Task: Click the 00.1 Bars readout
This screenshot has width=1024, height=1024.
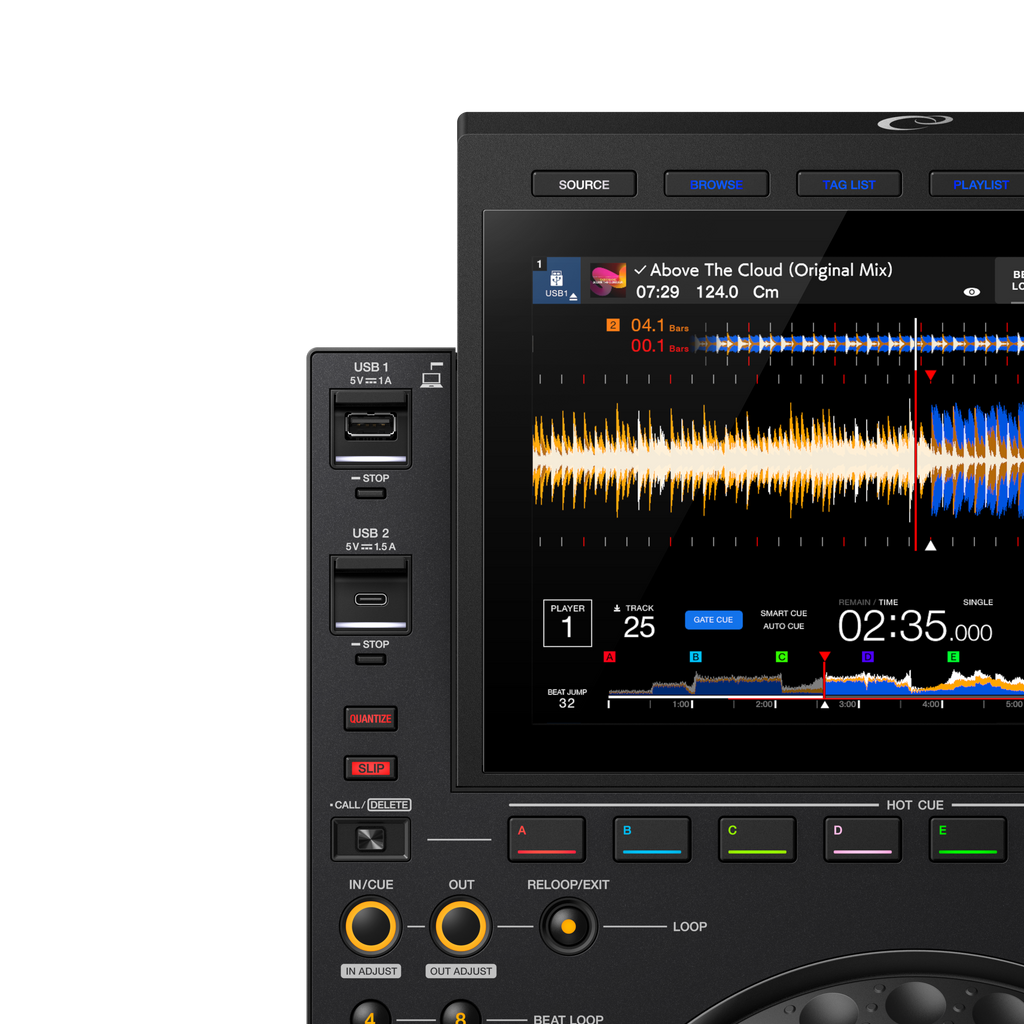Action: point(660,345)
